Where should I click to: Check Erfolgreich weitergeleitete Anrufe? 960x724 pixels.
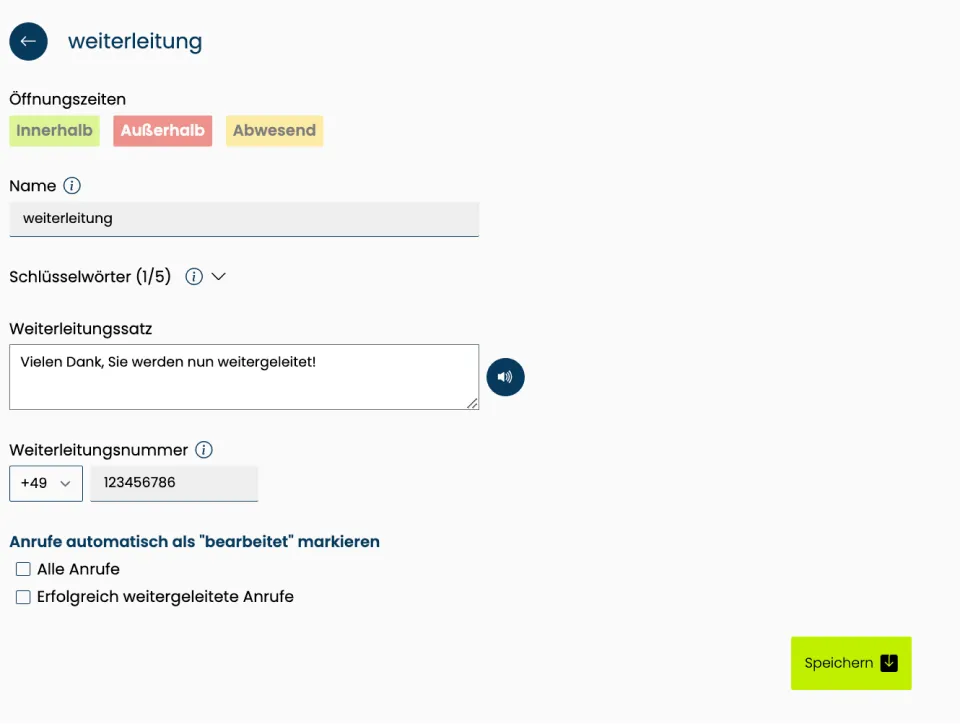23,597
